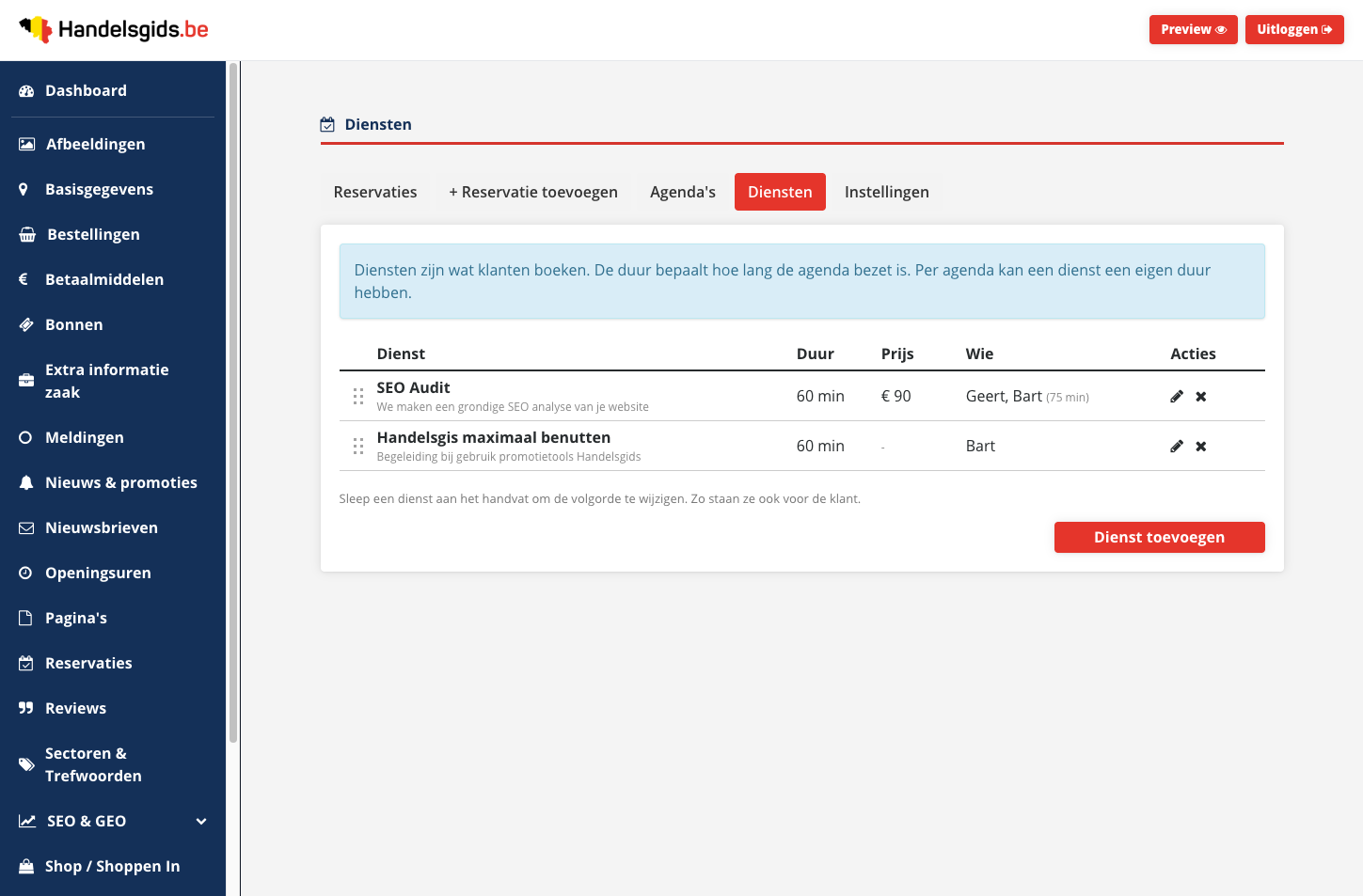Click the SEO Audit service name
The image size is (1363, 896).
click(x=413, y=387)
